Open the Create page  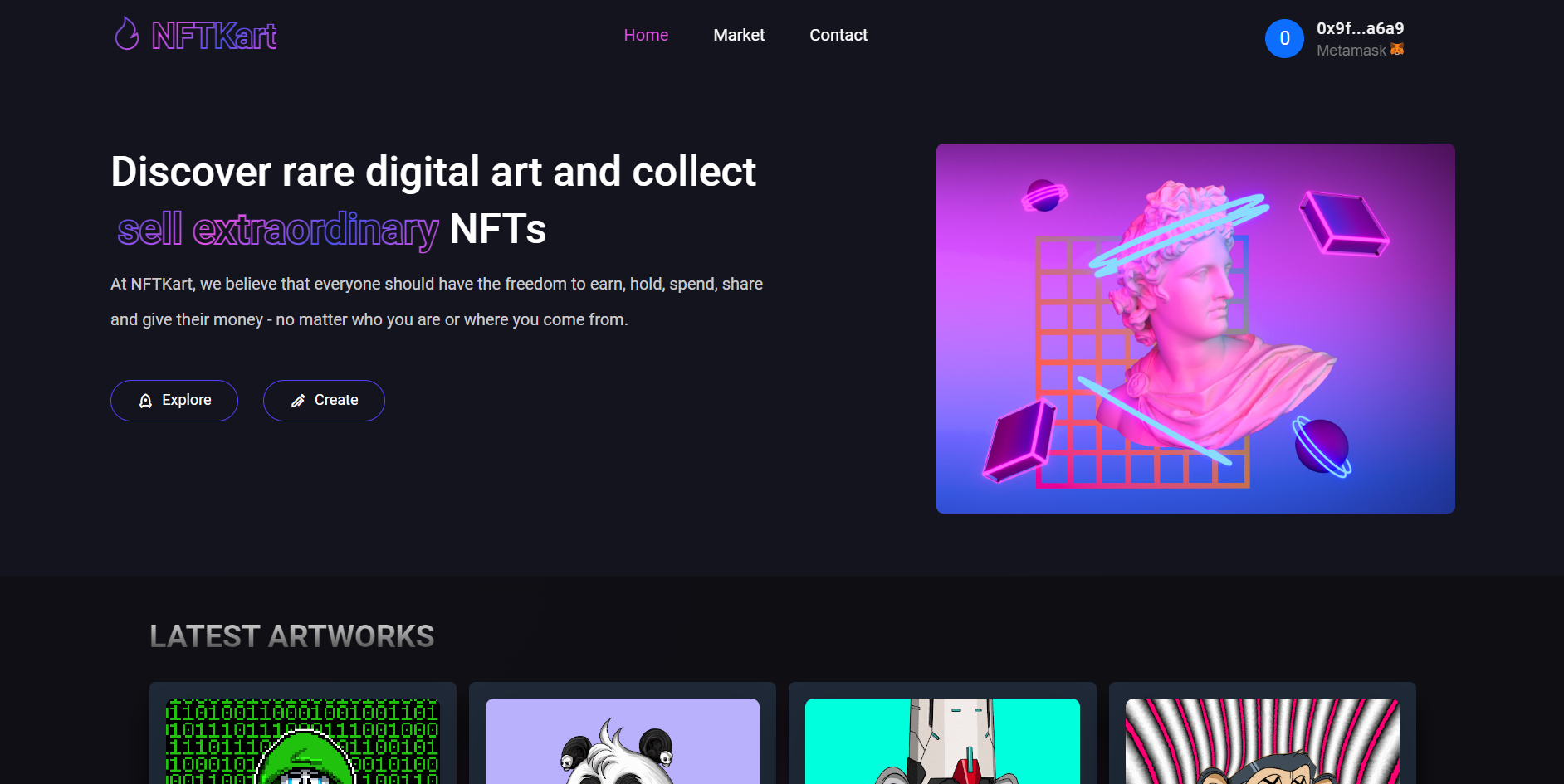click(x=324, y=401)
